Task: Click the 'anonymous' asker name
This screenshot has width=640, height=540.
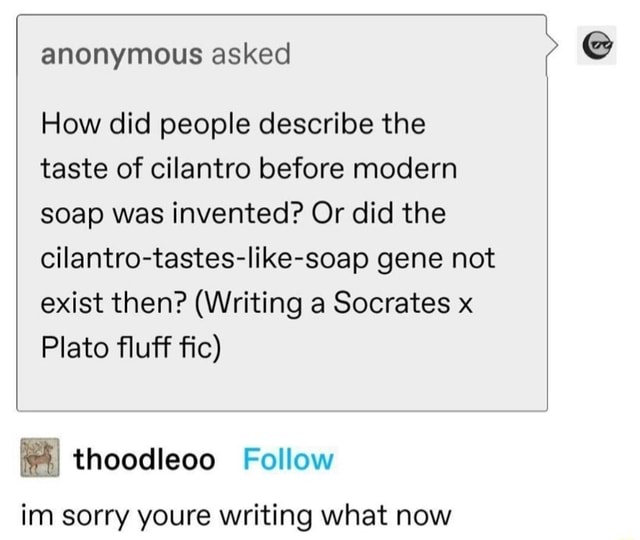Action: [x=121, y=53]
